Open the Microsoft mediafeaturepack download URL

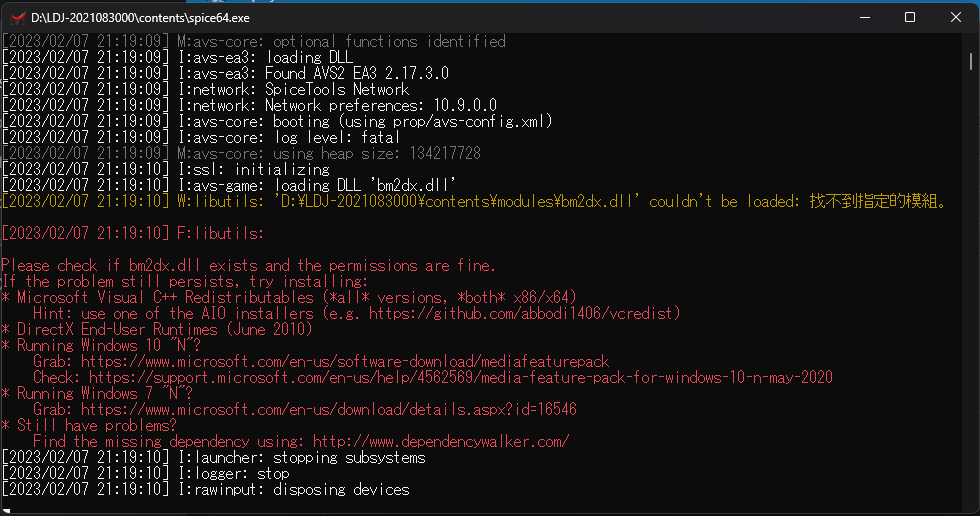click(x=345, y=361)
